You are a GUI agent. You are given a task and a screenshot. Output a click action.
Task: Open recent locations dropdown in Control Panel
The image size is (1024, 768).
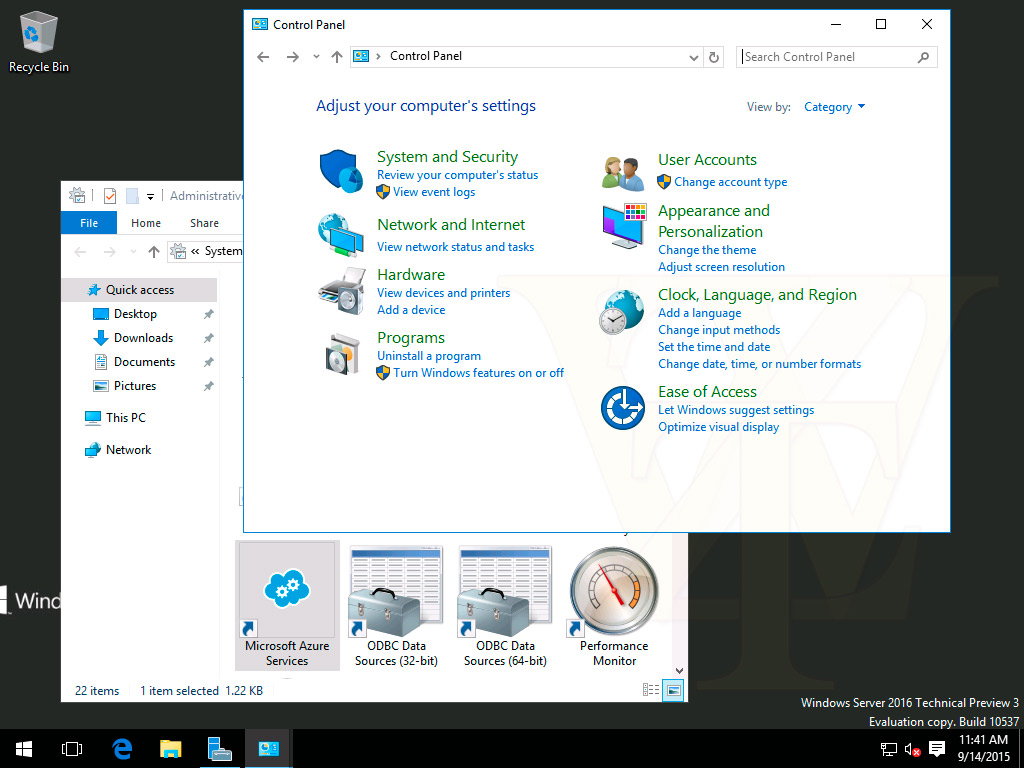(316, 57)
